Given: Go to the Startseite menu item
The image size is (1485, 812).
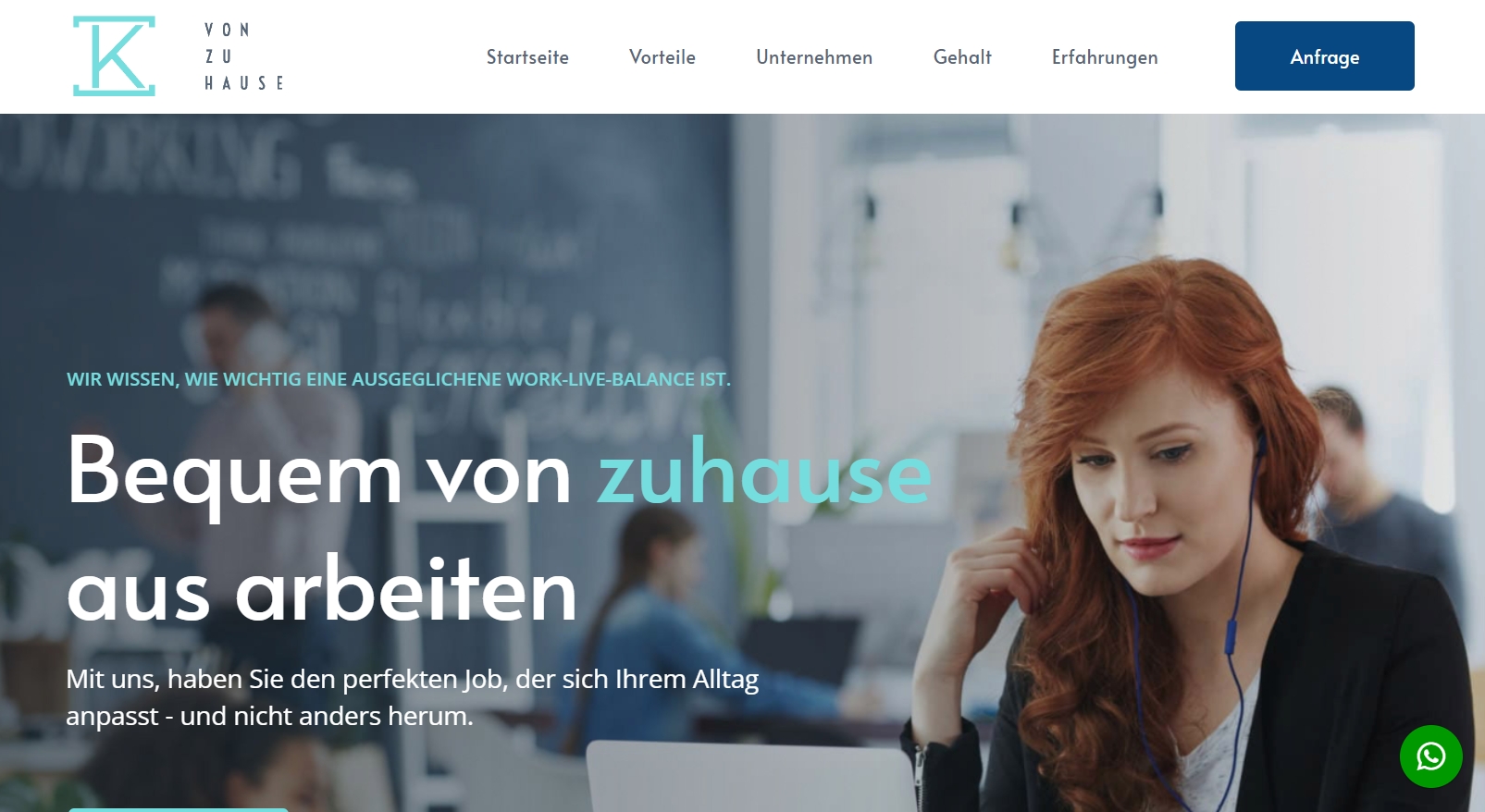Looking at the screenshot, I should click(x=527, y=57).
